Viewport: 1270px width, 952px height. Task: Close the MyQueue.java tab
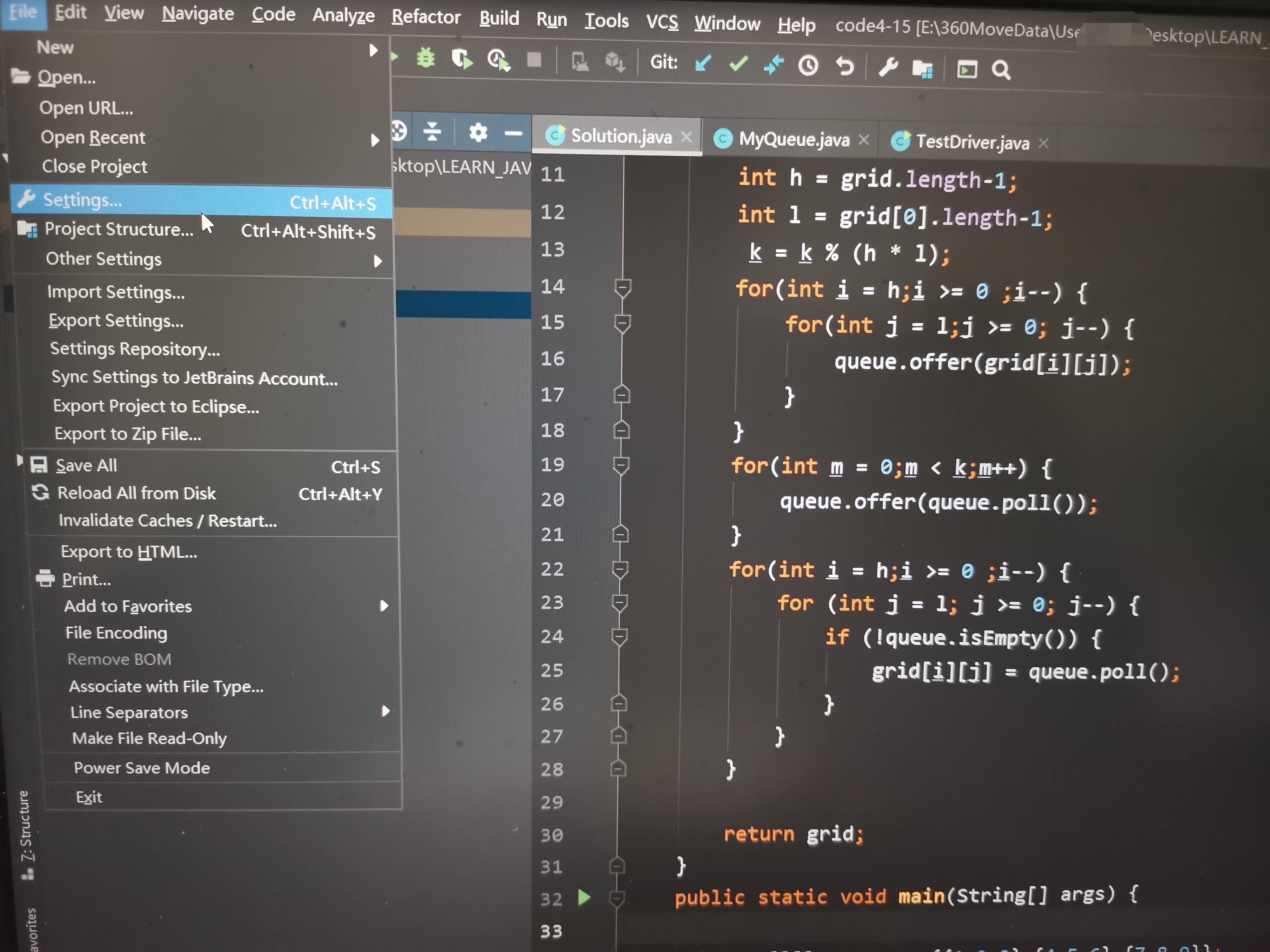pyautogui.click(x=864, y=139)
